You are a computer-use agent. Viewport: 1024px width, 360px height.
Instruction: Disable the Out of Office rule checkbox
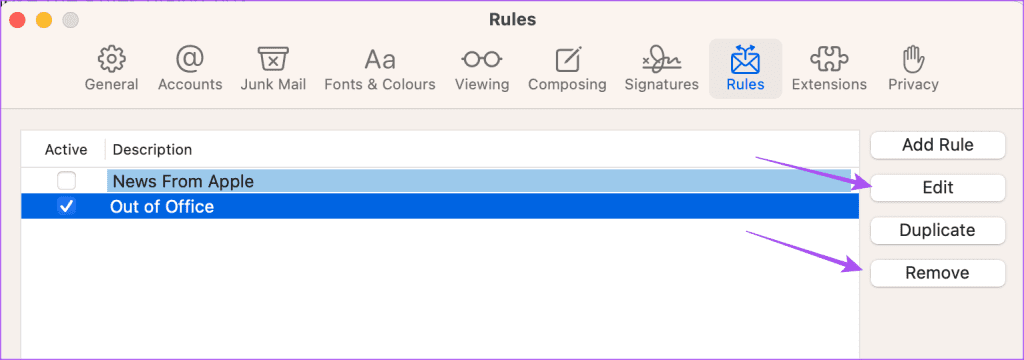67,206
